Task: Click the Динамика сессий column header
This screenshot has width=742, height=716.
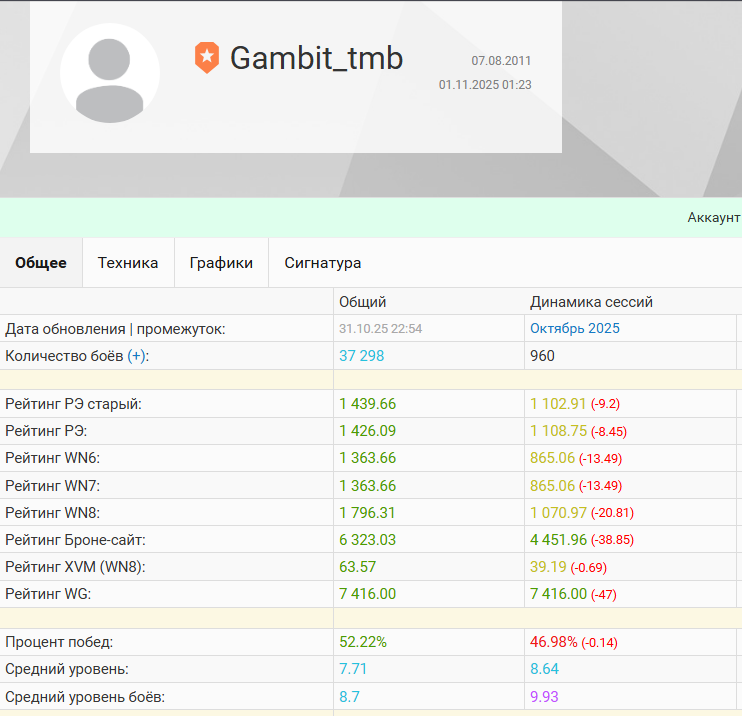Action: tap(591, 302)
